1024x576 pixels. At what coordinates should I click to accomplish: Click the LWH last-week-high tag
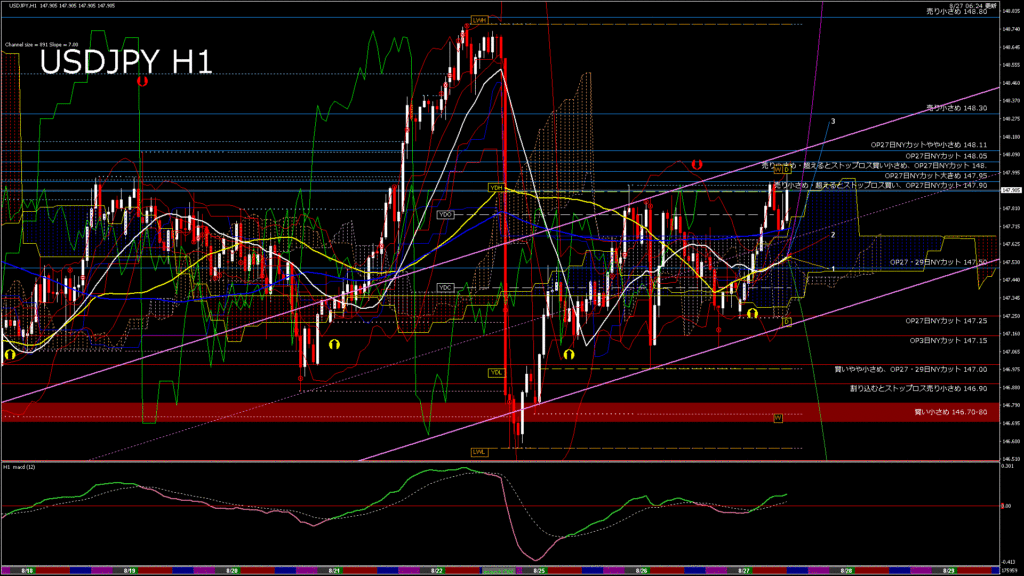pyautogui.click(x=480, y=20)
